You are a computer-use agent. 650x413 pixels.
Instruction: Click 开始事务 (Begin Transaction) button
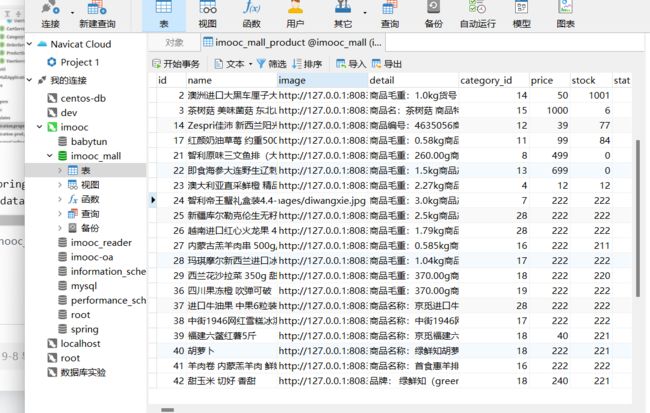(176, 64)
